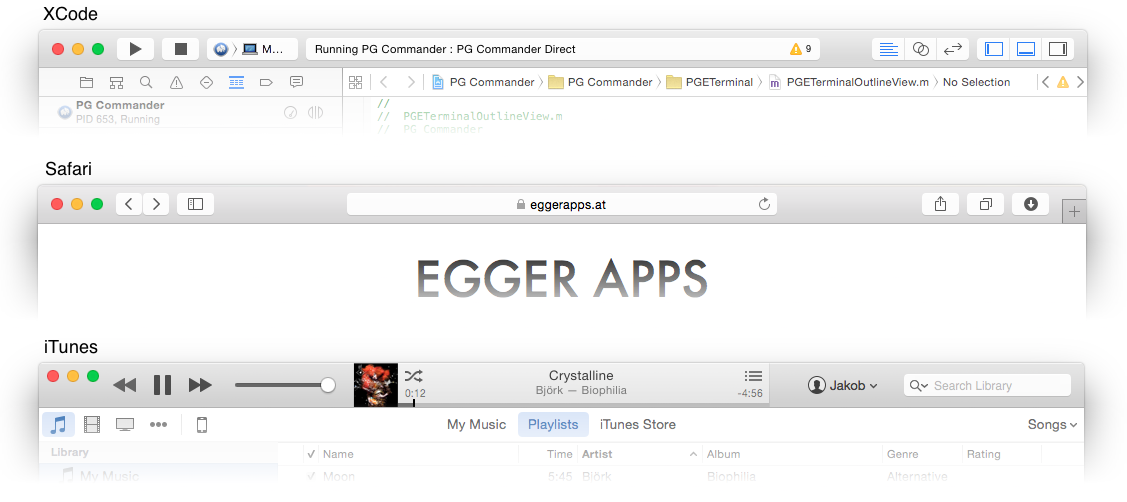Open Xcode report navigator speech bubble

point(296,82)
